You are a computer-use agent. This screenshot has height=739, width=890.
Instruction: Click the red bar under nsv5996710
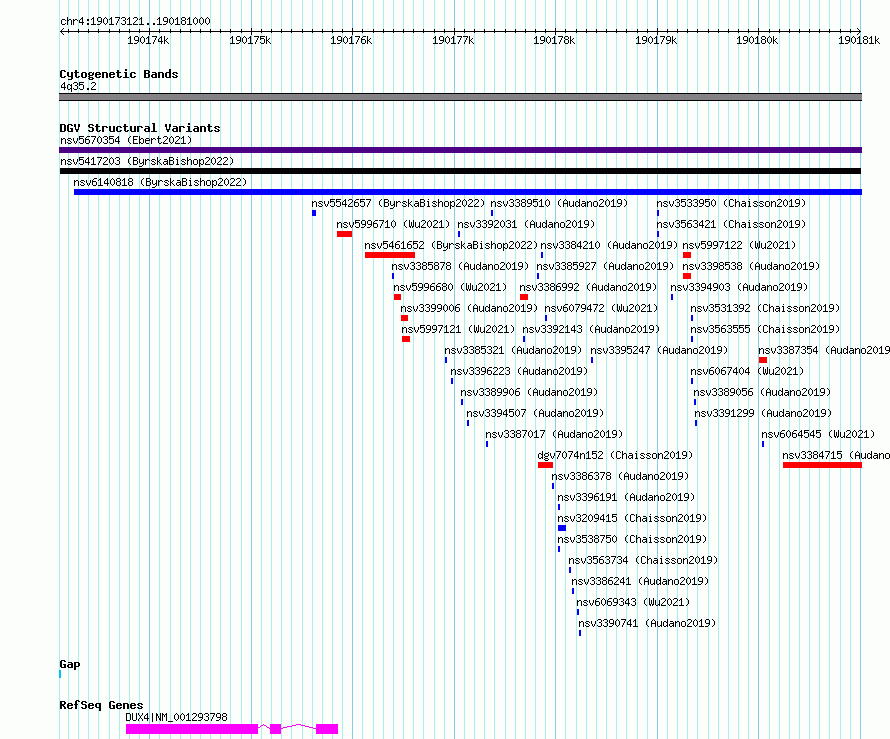(344, 234)
